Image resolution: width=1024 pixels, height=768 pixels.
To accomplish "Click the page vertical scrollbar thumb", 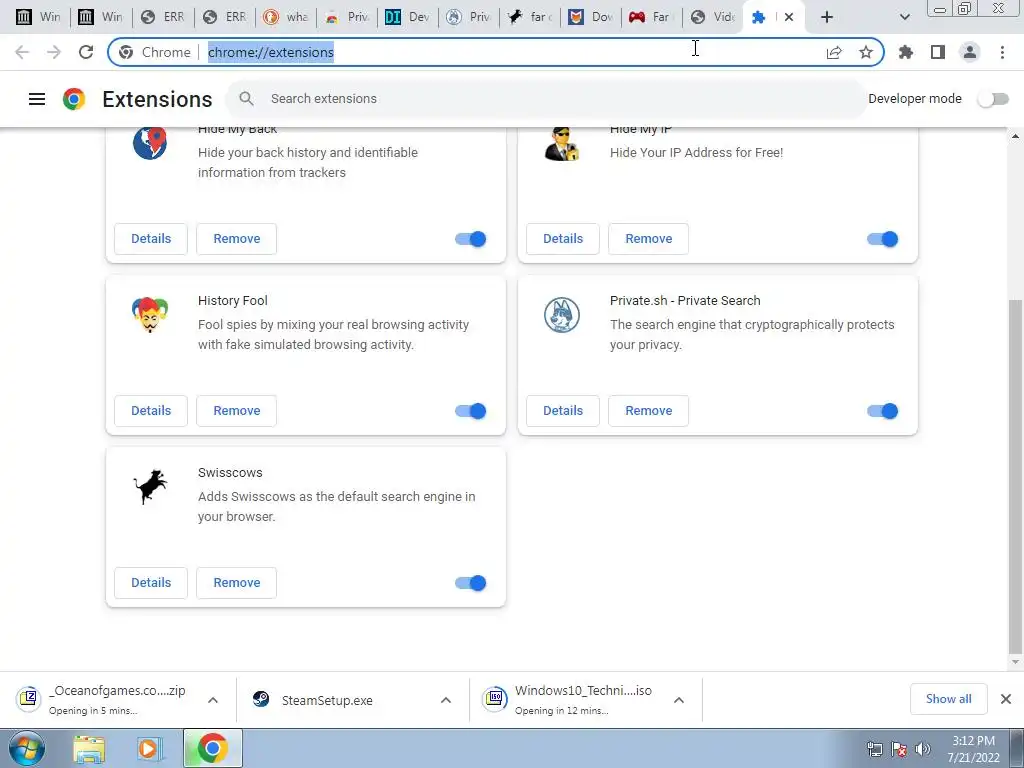I will pos(1015,477).
